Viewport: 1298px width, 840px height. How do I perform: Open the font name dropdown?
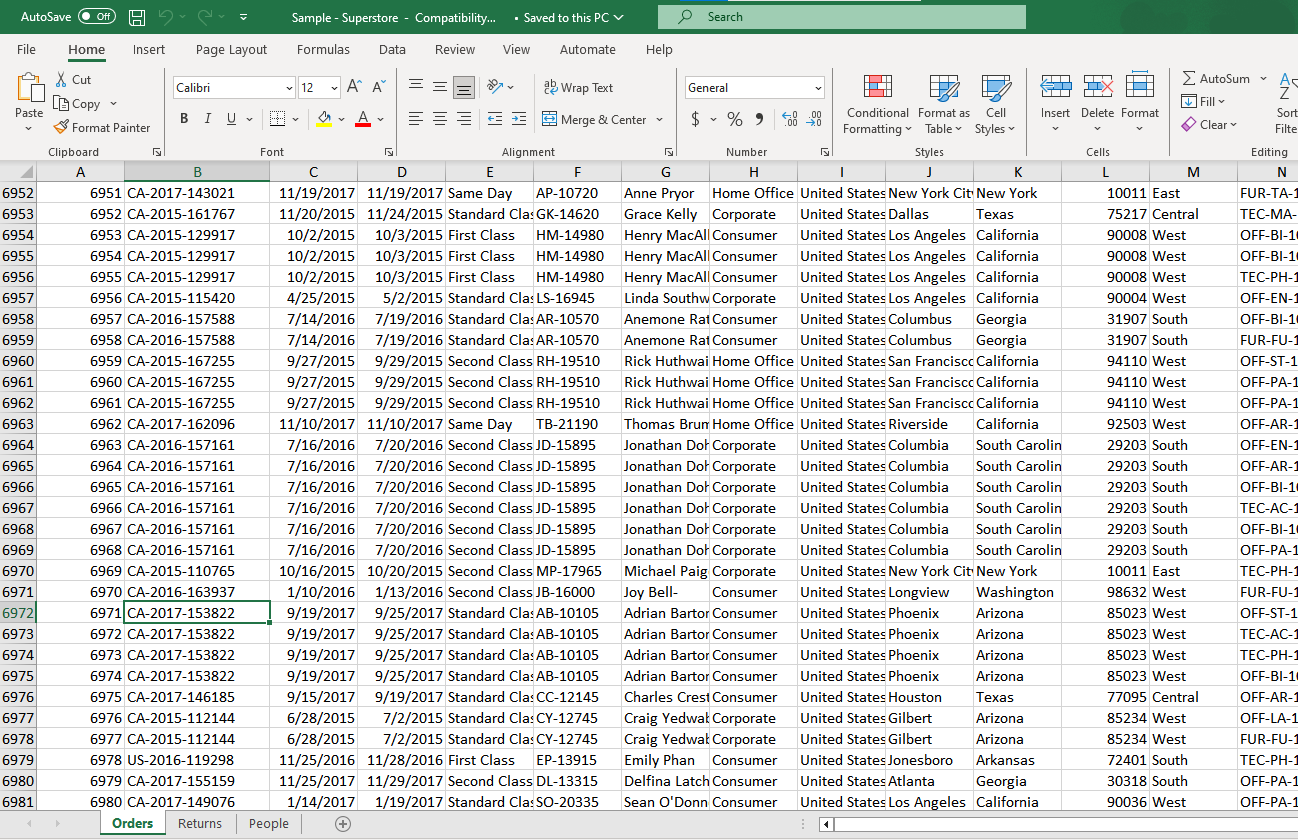pyautogui.click(x=289, y=88)
